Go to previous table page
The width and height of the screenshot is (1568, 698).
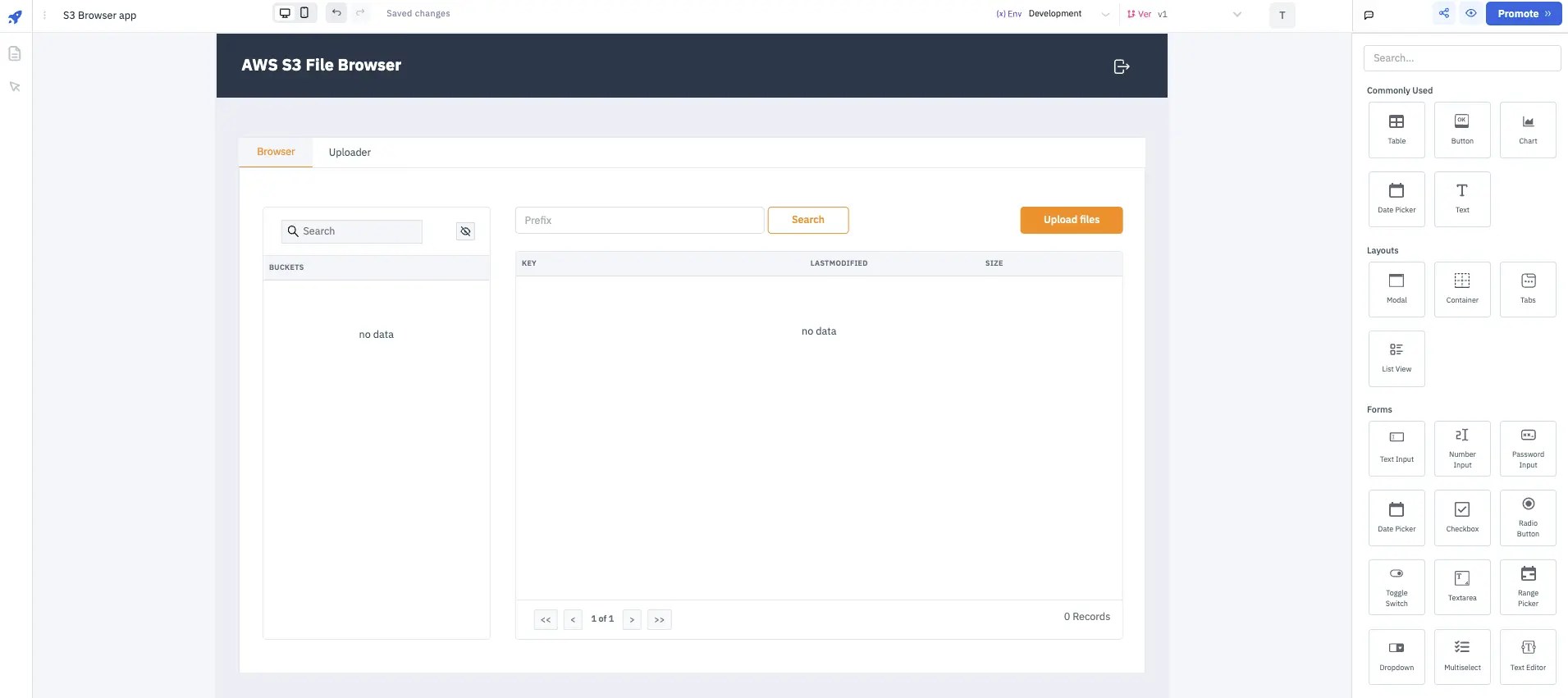click(x=573, y=619)
